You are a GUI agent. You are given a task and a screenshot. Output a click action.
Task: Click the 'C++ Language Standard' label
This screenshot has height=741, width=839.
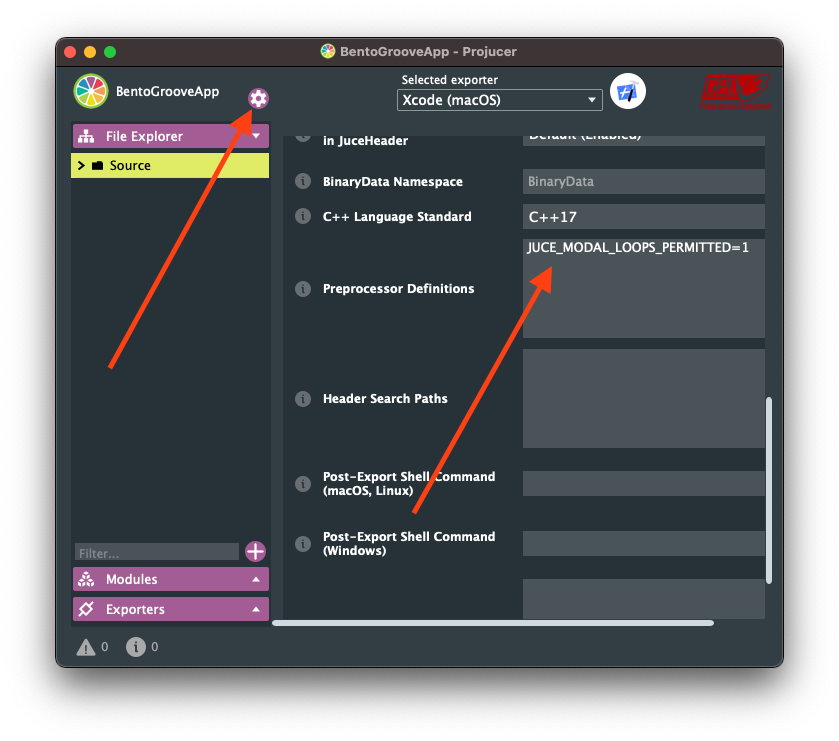point(397,217)
